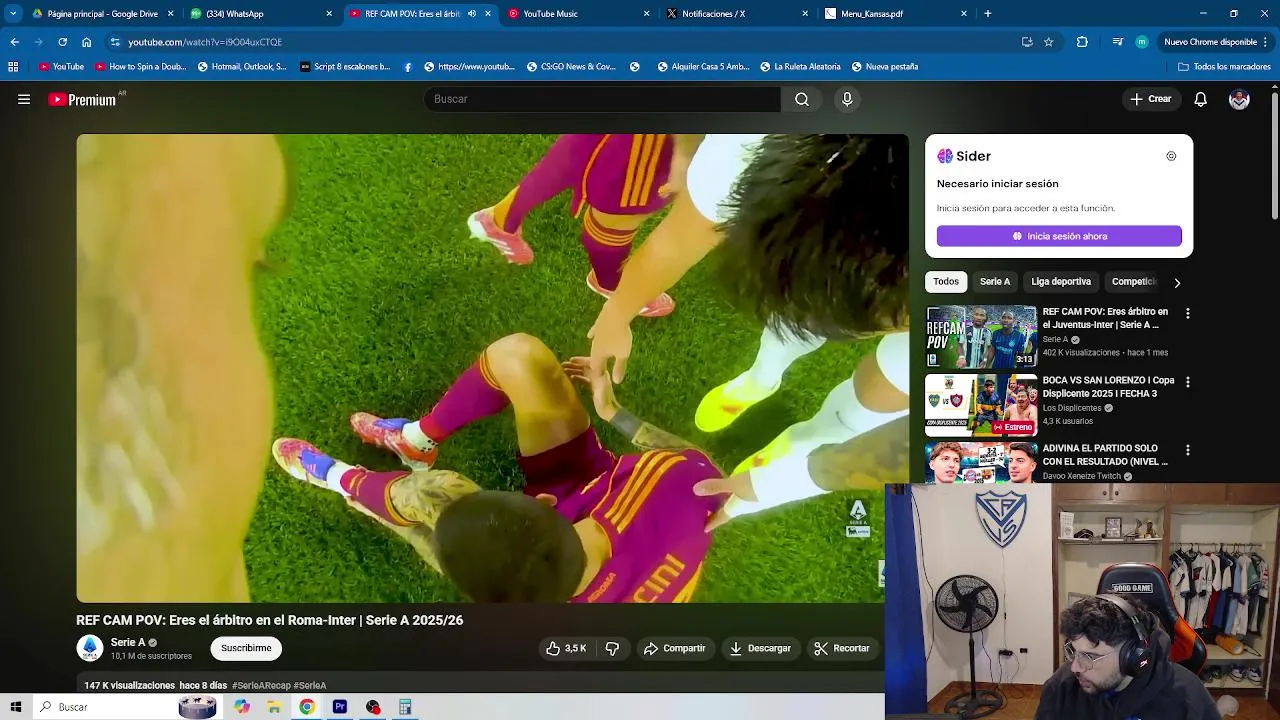Viewport: 1280px width, 720px height.
Task: Open CS:GO News bookmark
Action: click(x=570, y=67)
